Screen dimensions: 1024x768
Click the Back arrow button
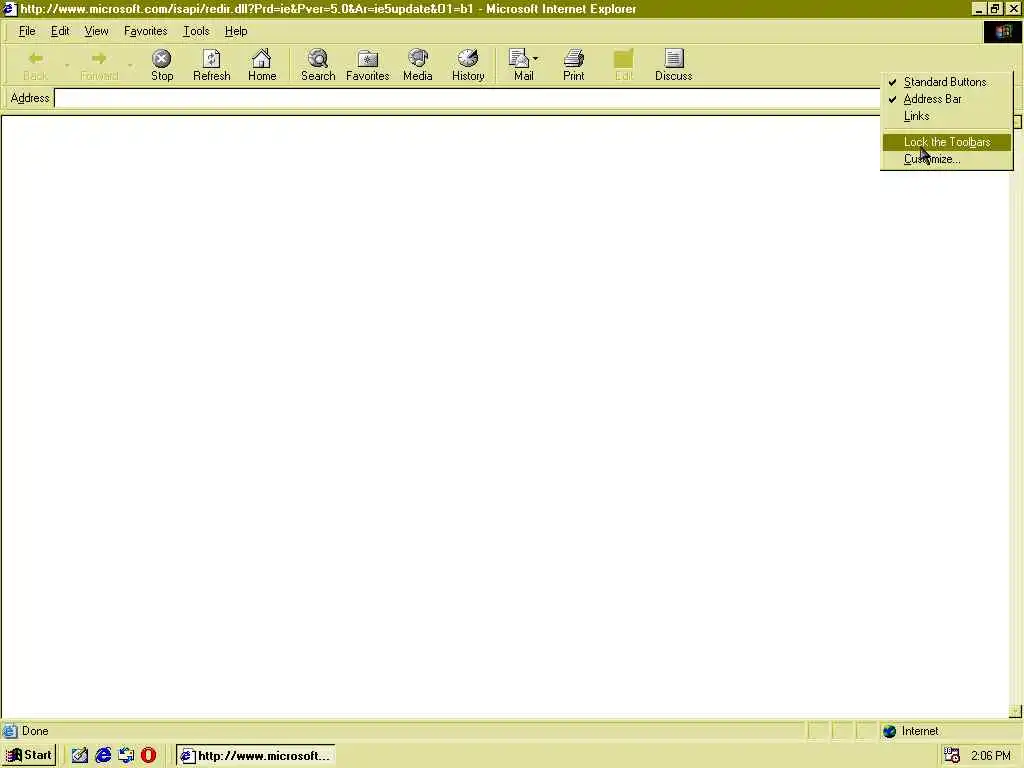point(35,65)
